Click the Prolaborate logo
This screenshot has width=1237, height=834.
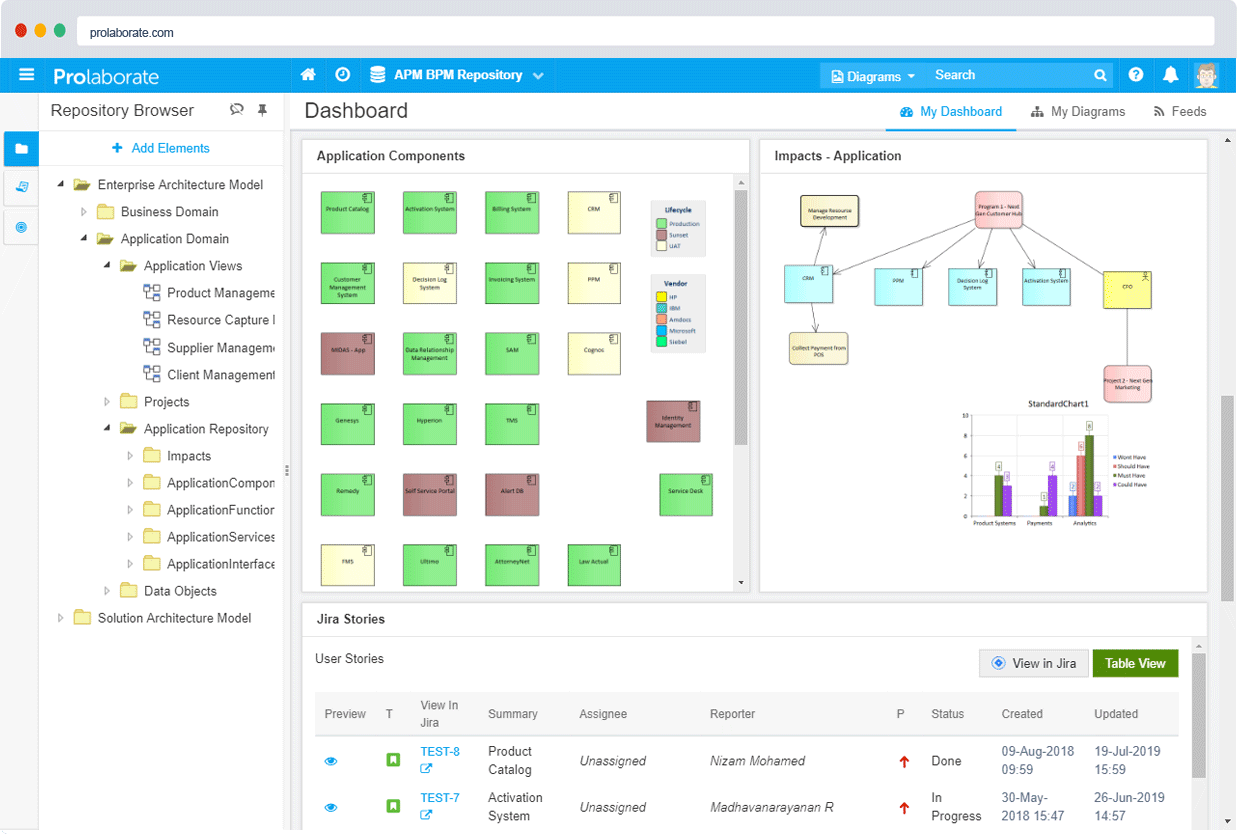click(106, 76)
